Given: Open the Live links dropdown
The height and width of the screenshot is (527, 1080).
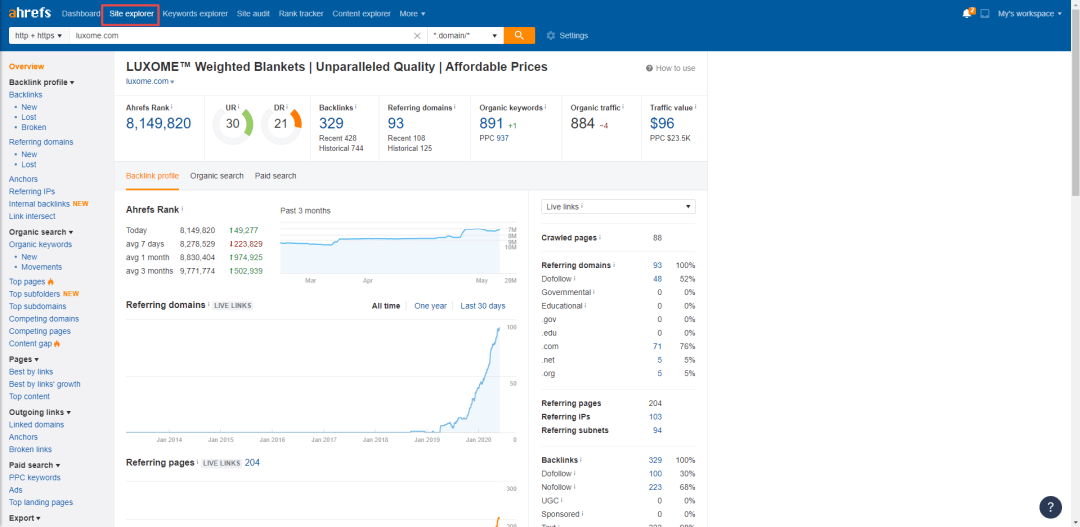Looking at the screenshot, I should 618,206.
